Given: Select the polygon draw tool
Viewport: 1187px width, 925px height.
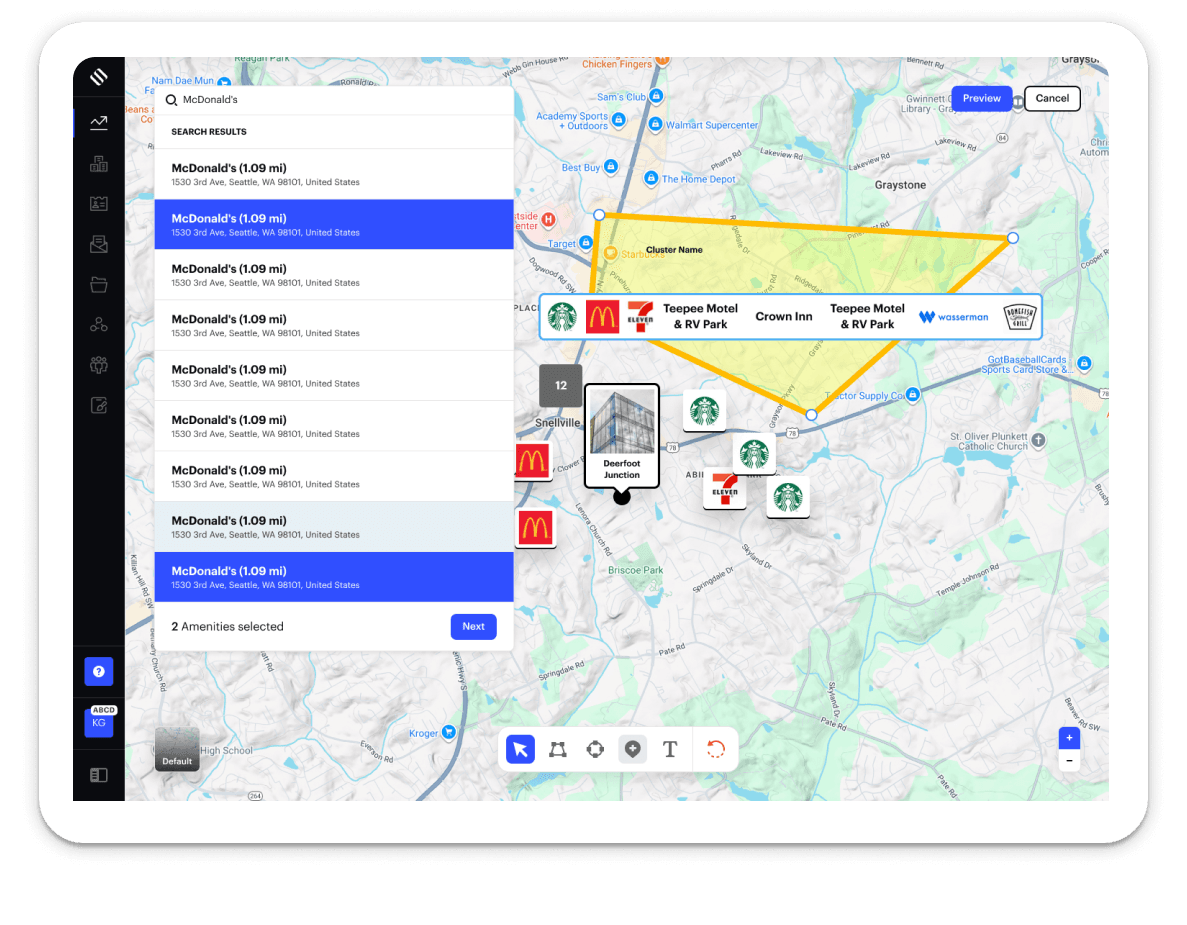Looking at the screenshot, I should pyautogui.click(x=558, y=749).
